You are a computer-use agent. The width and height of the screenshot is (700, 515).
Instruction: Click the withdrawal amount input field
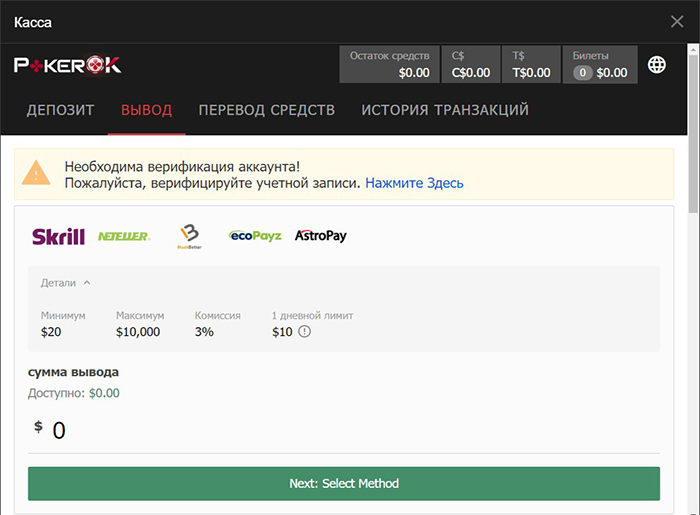pyautogui.click(x=344, y=431)
